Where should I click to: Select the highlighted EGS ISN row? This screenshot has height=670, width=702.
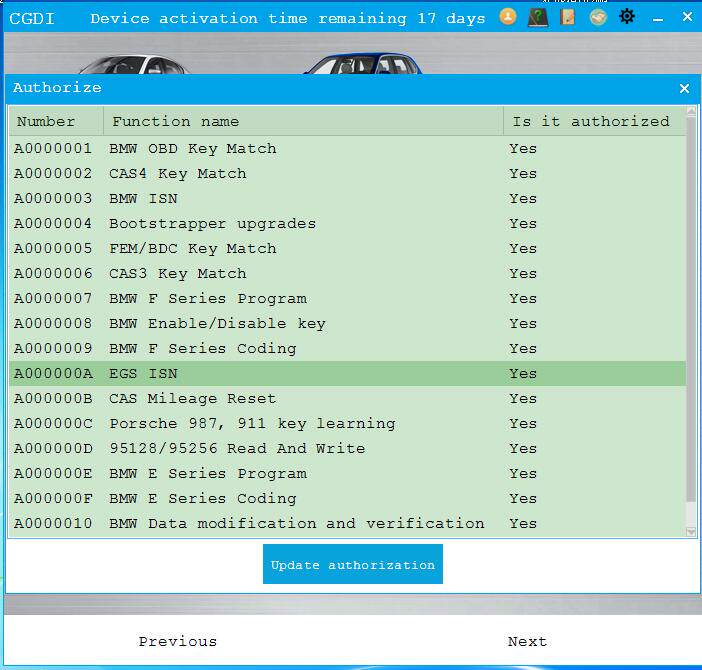pos(347,374)
